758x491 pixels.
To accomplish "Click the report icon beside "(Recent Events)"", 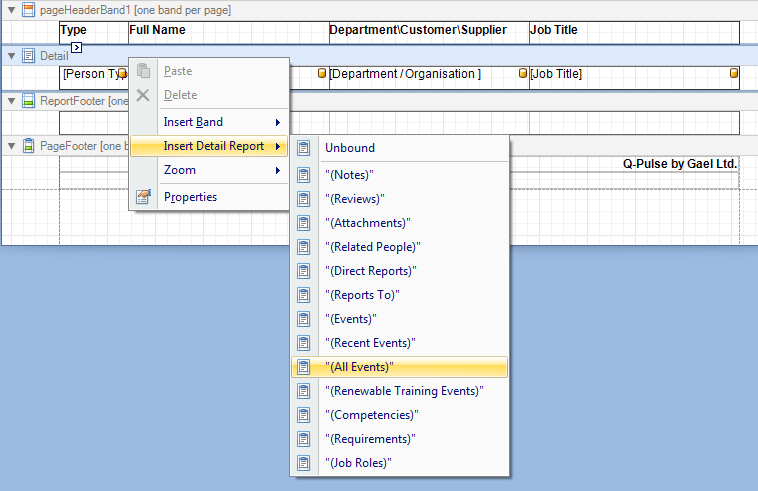I will coord(304,343).
